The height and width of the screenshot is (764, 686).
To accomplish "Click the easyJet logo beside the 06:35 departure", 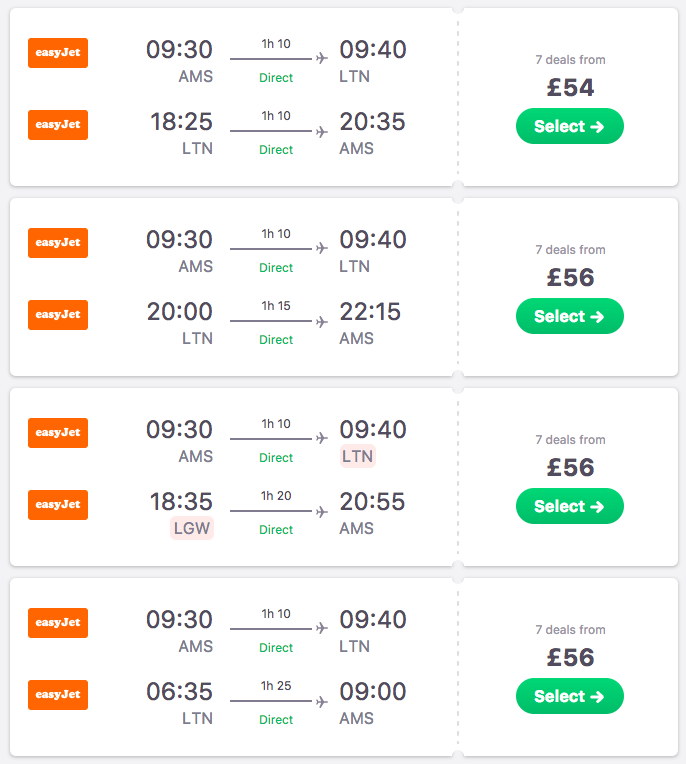I will [58, 695].
